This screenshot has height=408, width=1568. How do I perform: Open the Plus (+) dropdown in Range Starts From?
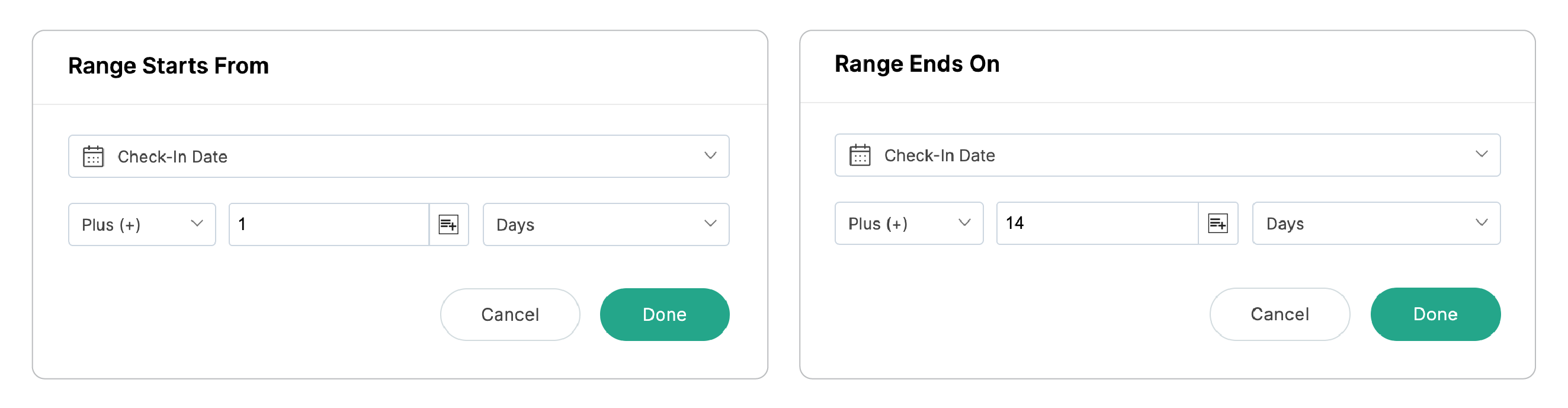[142, 224]
